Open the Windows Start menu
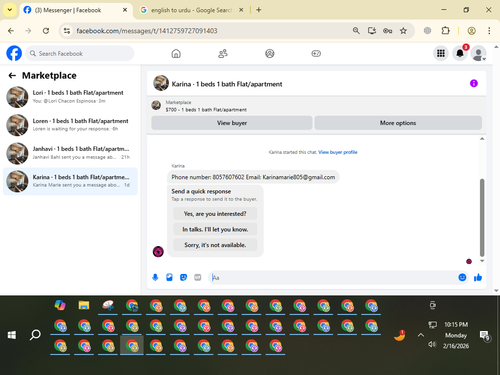The height and width of the screenshot is (375, 500). [x=12, y=335]
